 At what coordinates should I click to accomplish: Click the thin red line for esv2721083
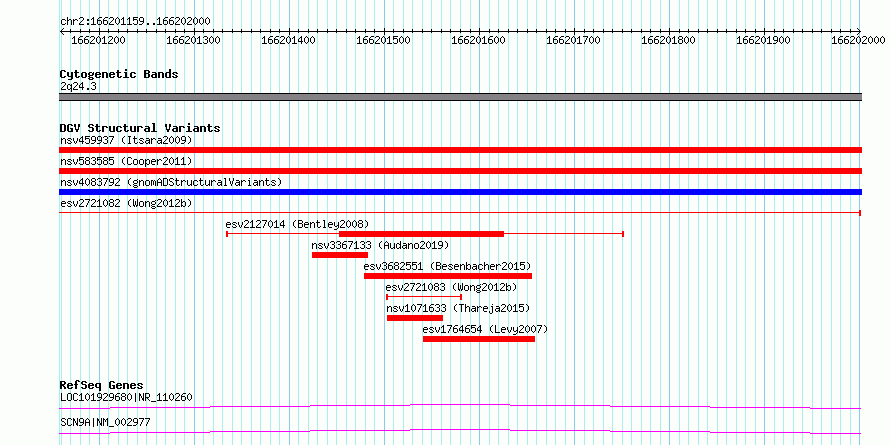[424, 297]
